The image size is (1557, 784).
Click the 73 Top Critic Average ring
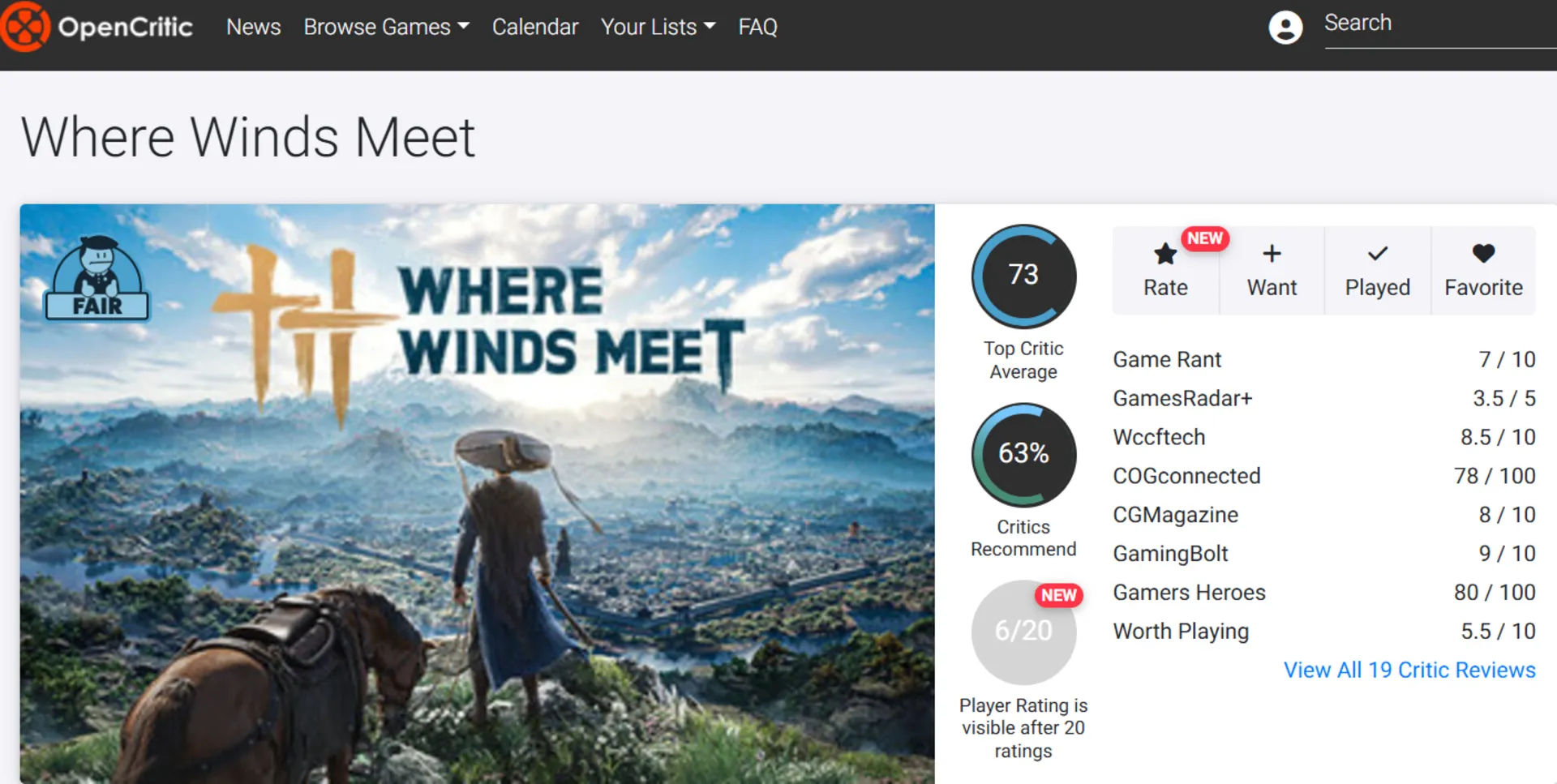(x=1023, y=276)
